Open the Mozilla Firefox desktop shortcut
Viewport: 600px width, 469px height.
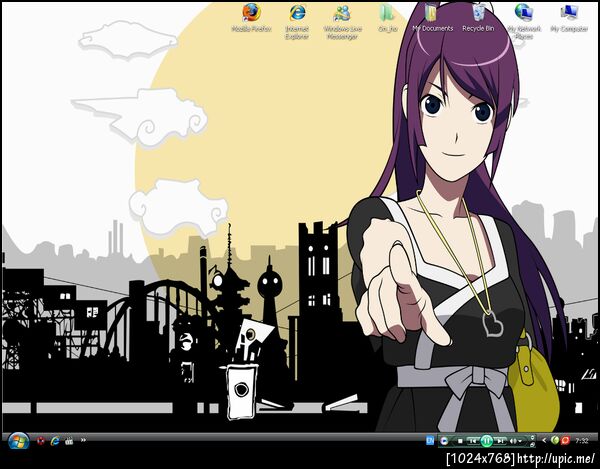(251, 13)
